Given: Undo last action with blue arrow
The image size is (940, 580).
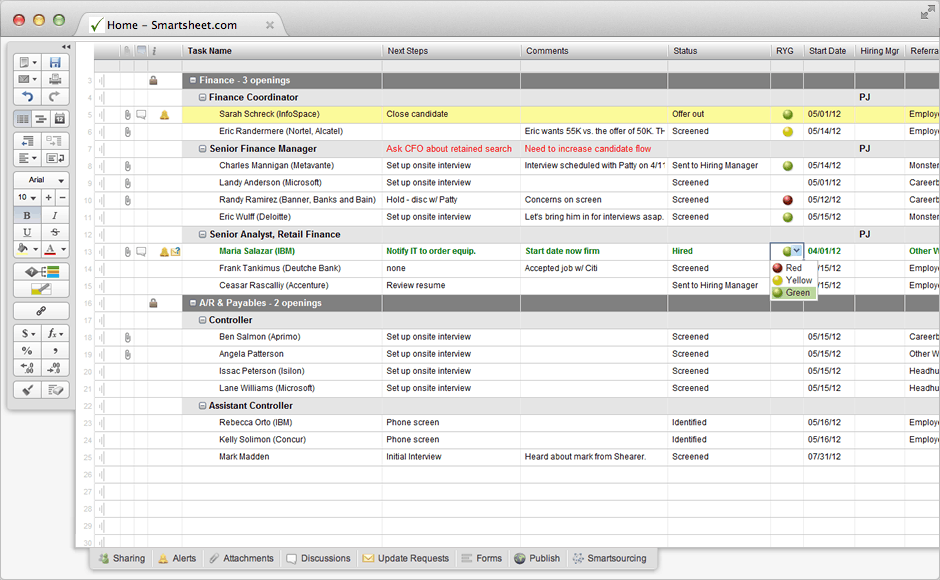Looking at the screenshot, I should 26,97.
